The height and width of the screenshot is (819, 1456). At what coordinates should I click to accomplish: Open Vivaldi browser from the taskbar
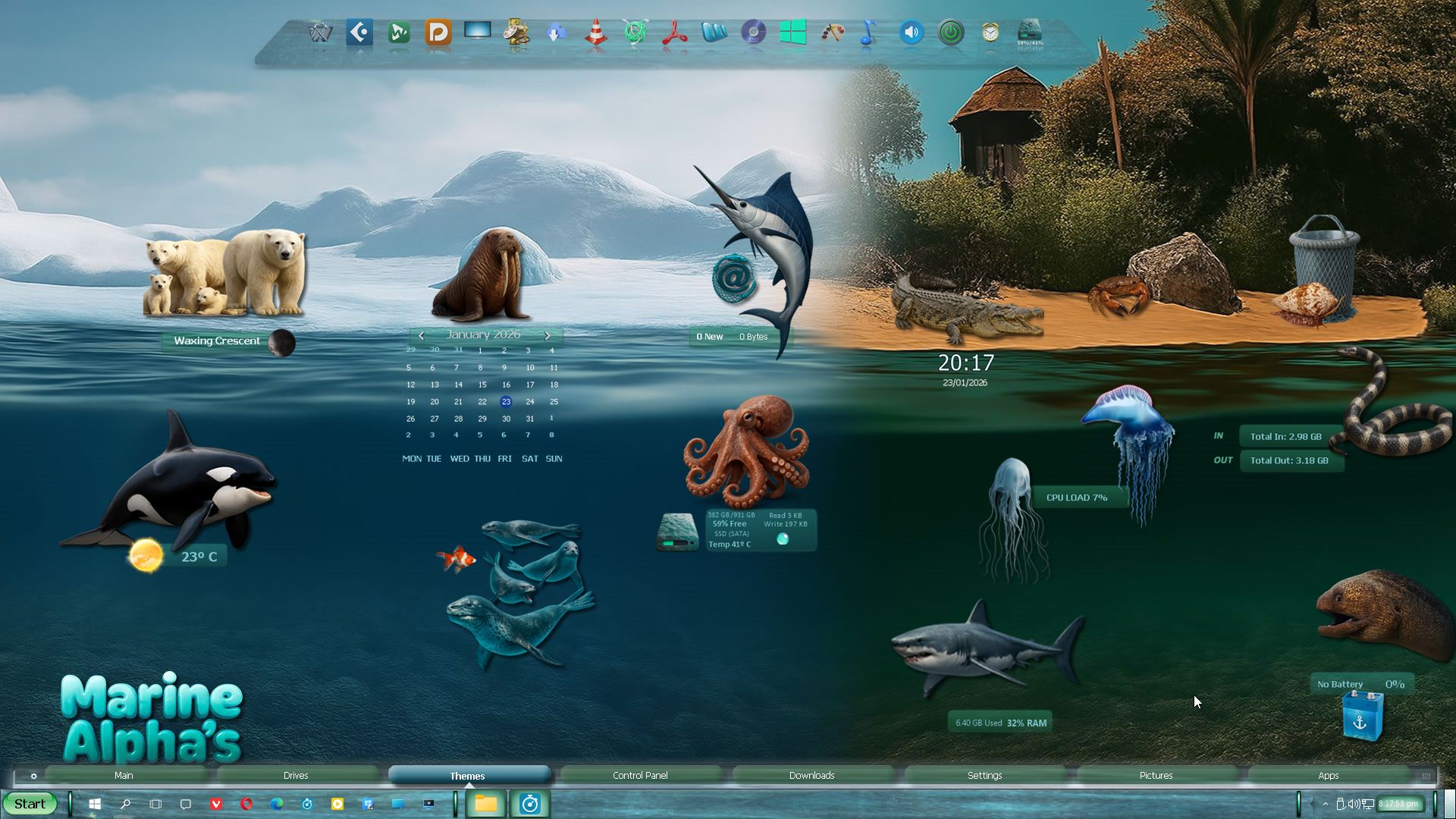point(216,804)
